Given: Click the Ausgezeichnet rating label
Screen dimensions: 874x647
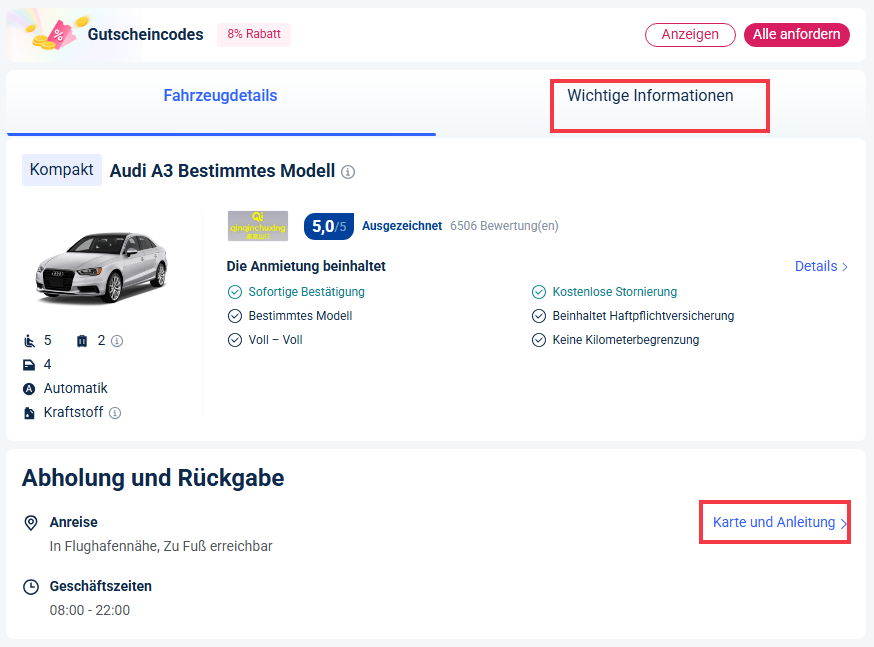Looking at the screenshot, I should point(402,226).
